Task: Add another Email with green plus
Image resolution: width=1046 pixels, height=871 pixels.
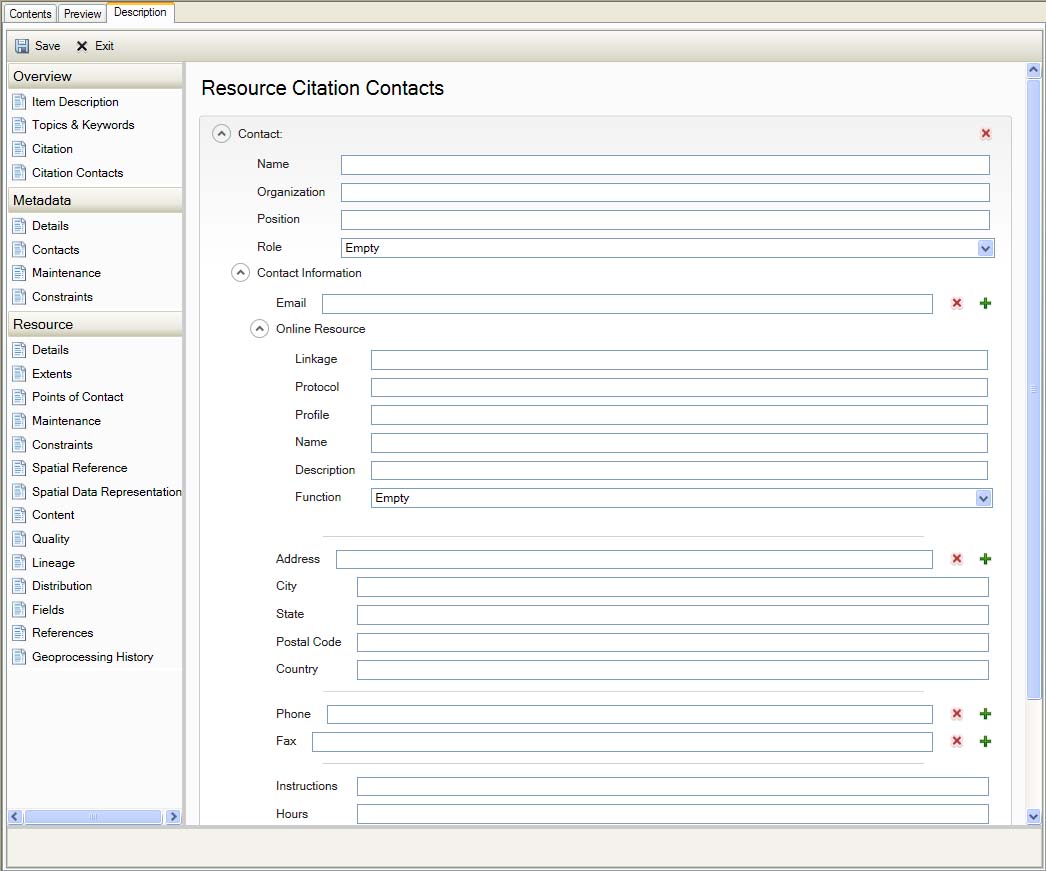Action: [x=985, y=303]
